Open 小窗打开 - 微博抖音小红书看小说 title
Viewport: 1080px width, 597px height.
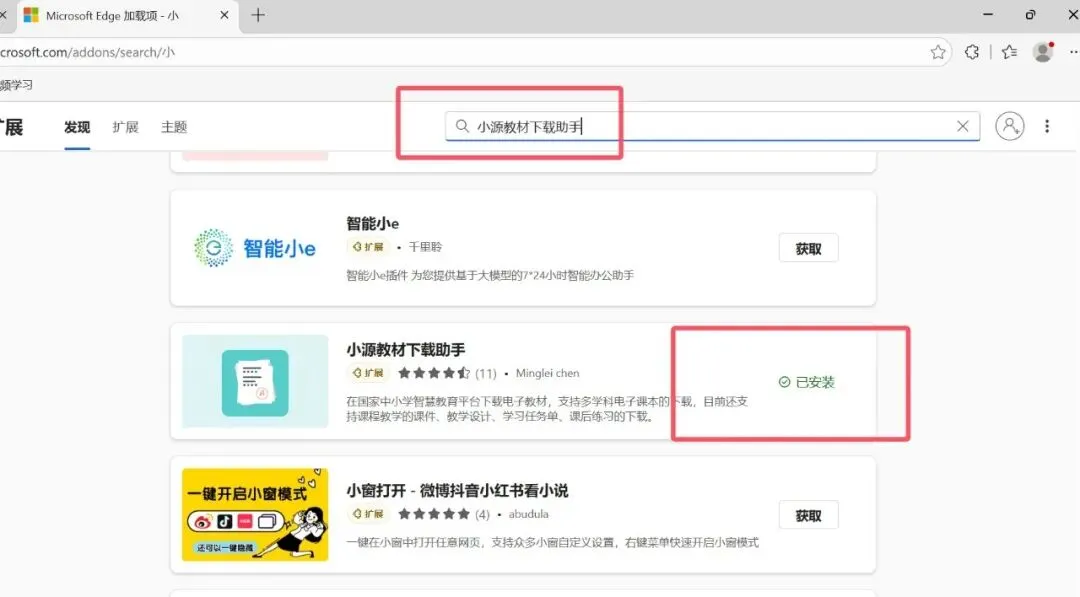(457, 491)
